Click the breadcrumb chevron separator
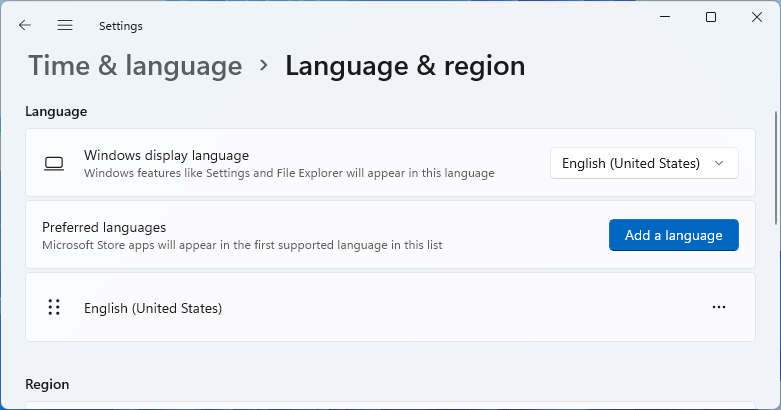 point(264,65)
